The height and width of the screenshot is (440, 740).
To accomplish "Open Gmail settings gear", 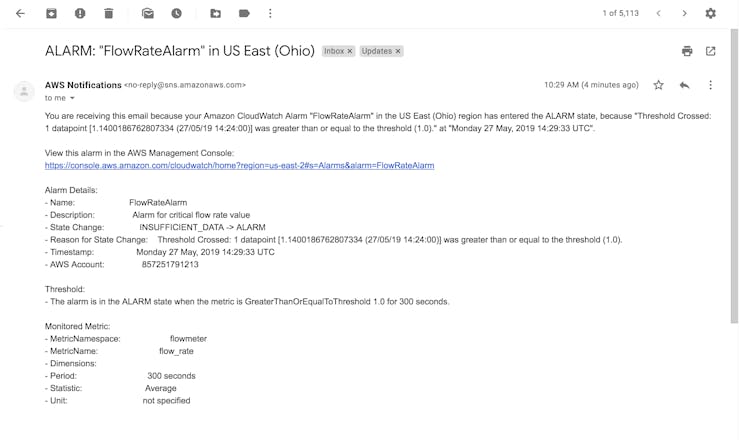I will tap(711, 13).
